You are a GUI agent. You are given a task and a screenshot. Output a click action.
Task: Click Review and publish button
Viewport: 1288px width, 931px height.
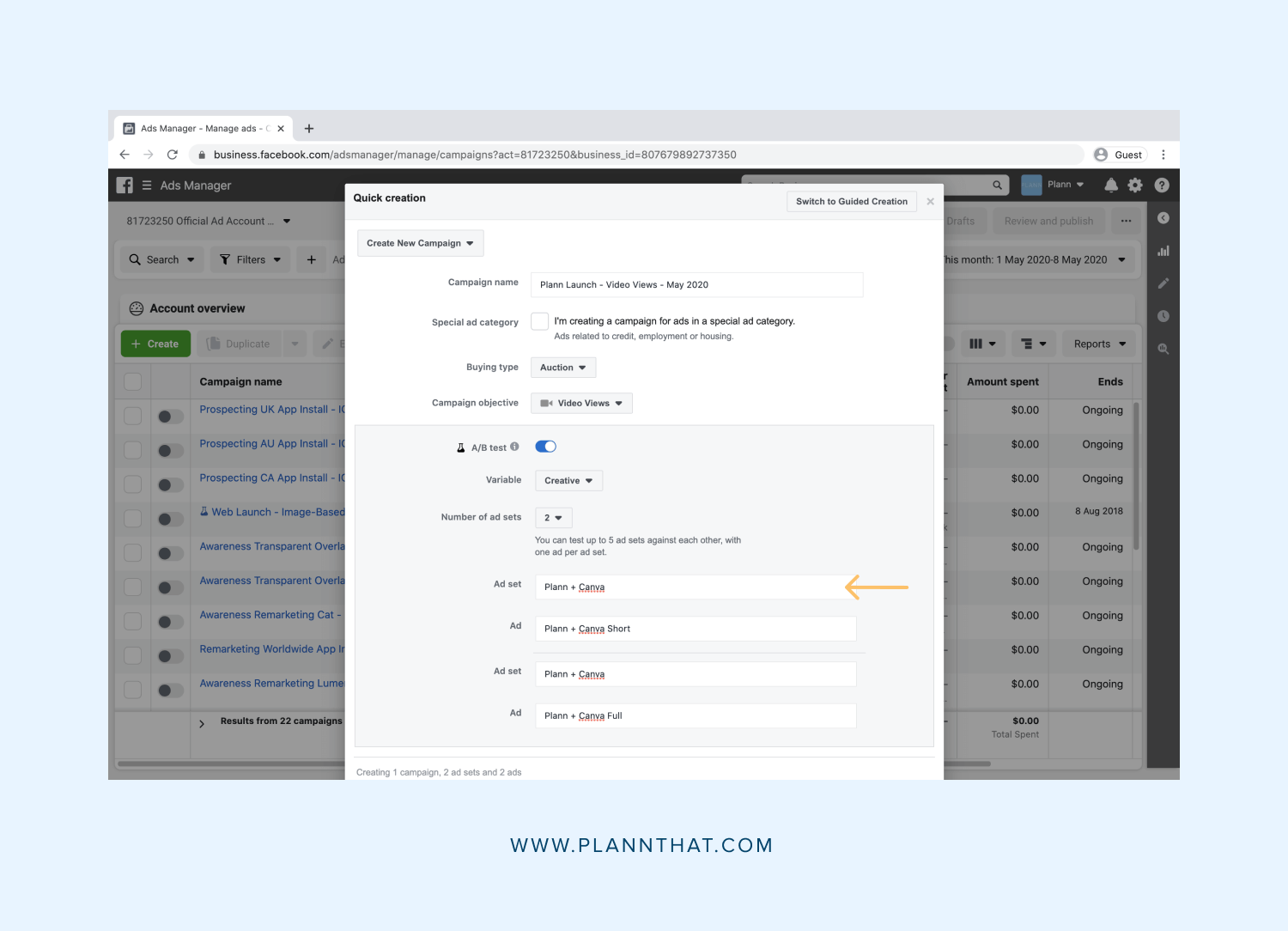(1049, 221)
